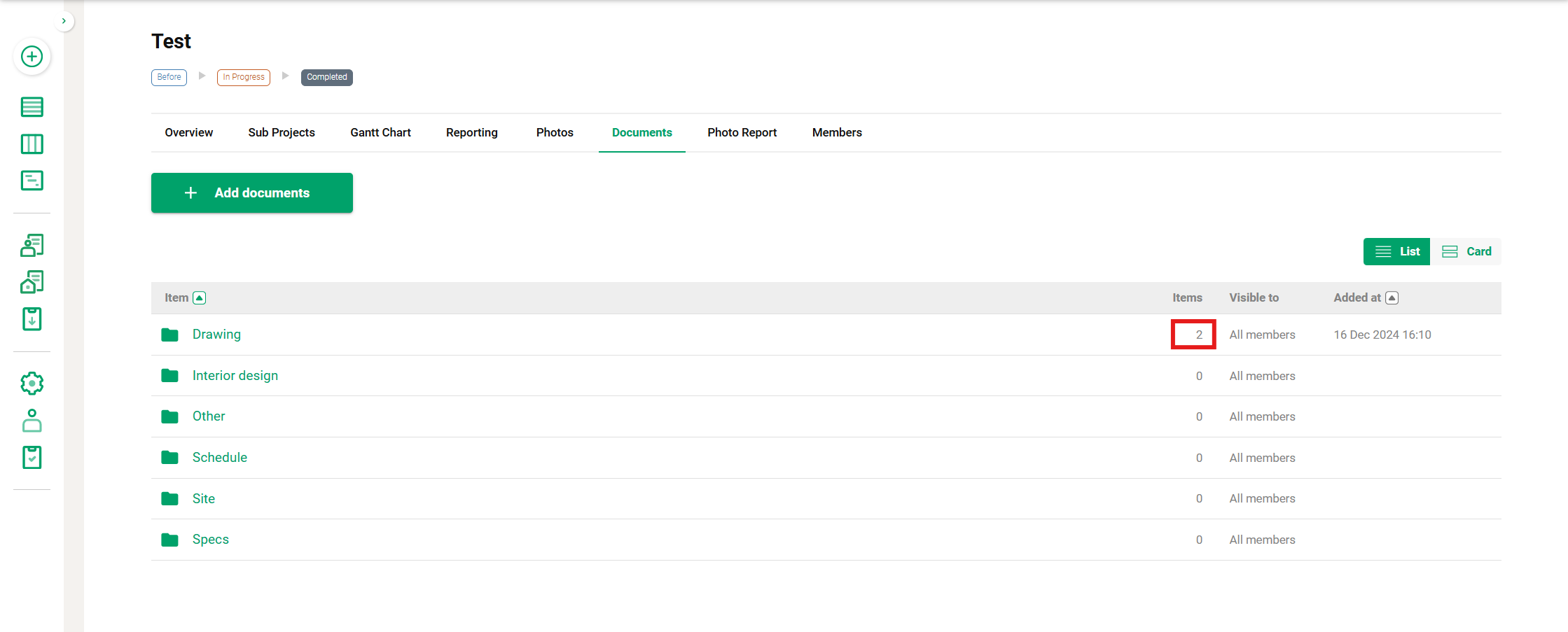Sort by Added at column arrow
This screenshot has height=632, width=1568.
[1392, 298]
